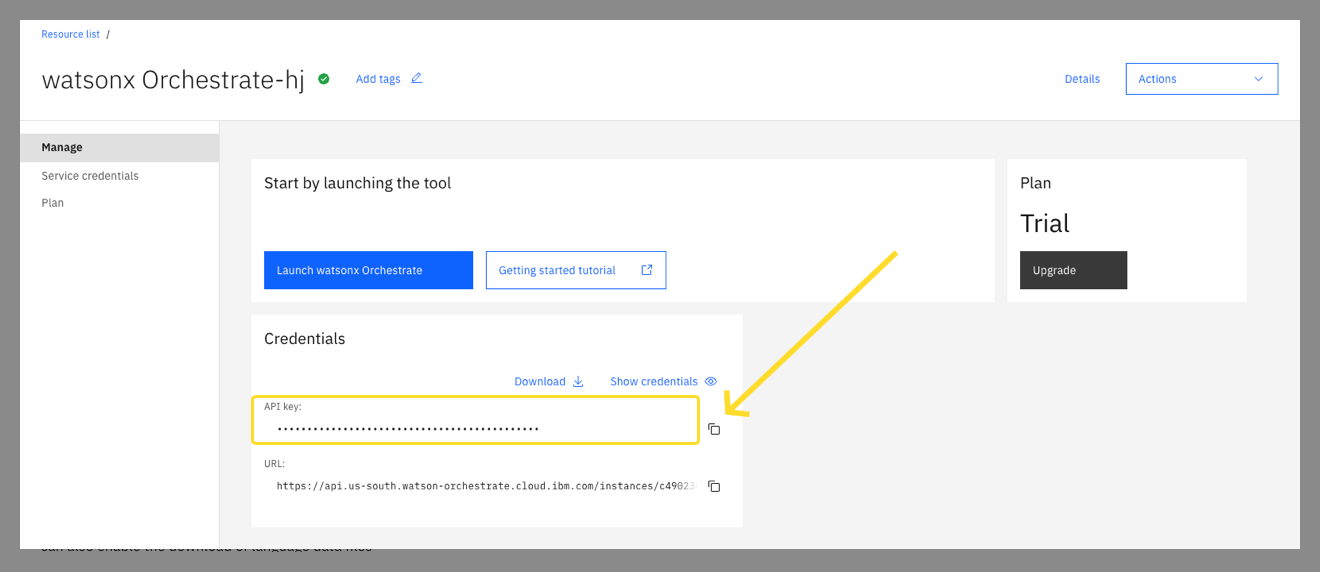Image resolution: width=1320 pixels, height=572 pixels.
Task: Click the Add tags link
Action: 378,79
